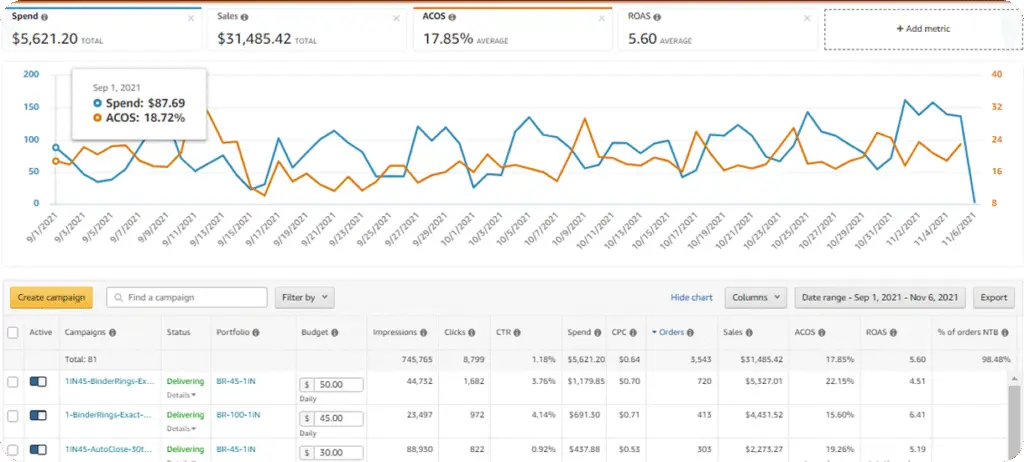Remove the ROAS metric card with its X

pos(807,18)
